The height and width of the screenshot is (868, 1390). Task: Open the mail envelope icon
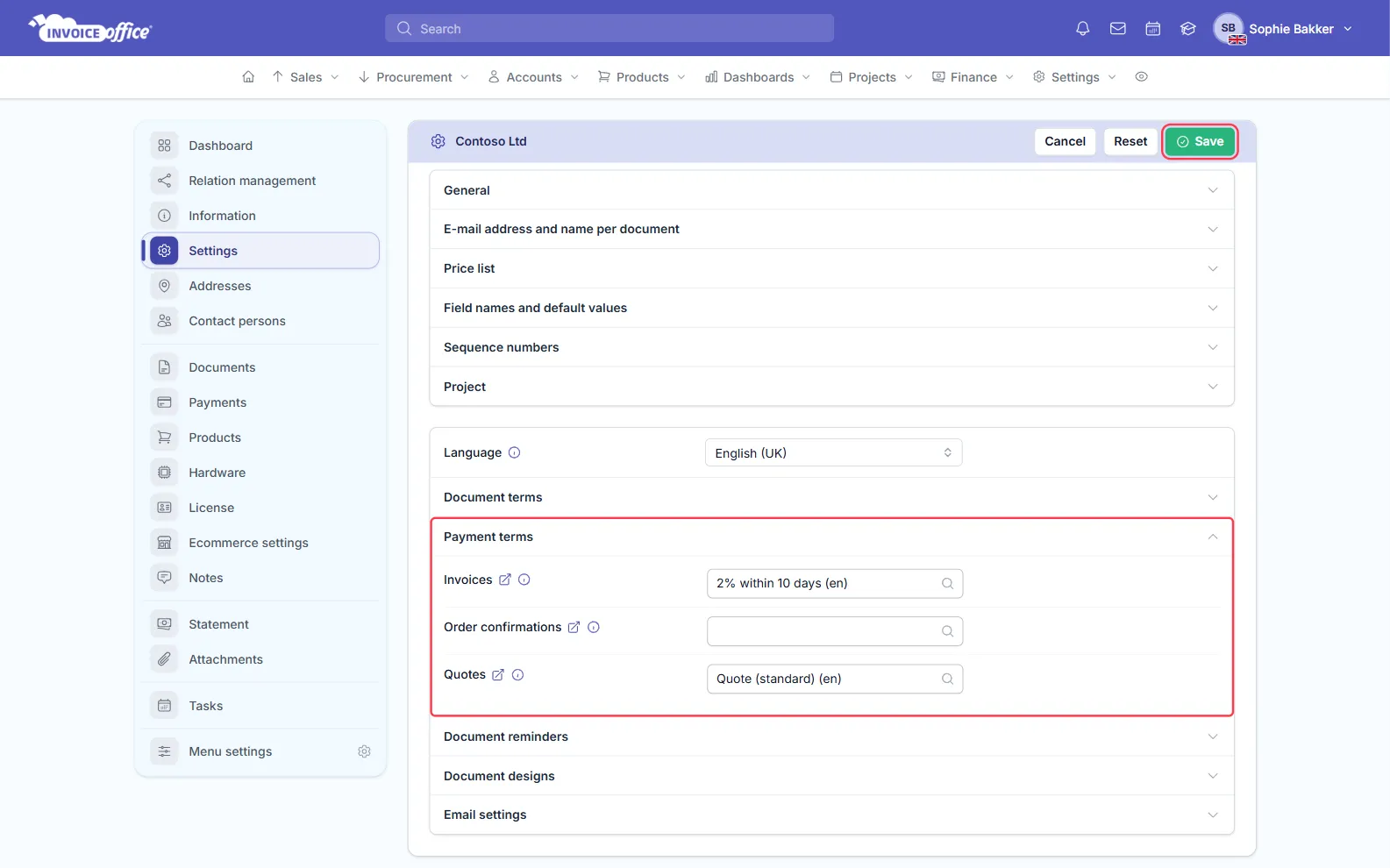1118,29
